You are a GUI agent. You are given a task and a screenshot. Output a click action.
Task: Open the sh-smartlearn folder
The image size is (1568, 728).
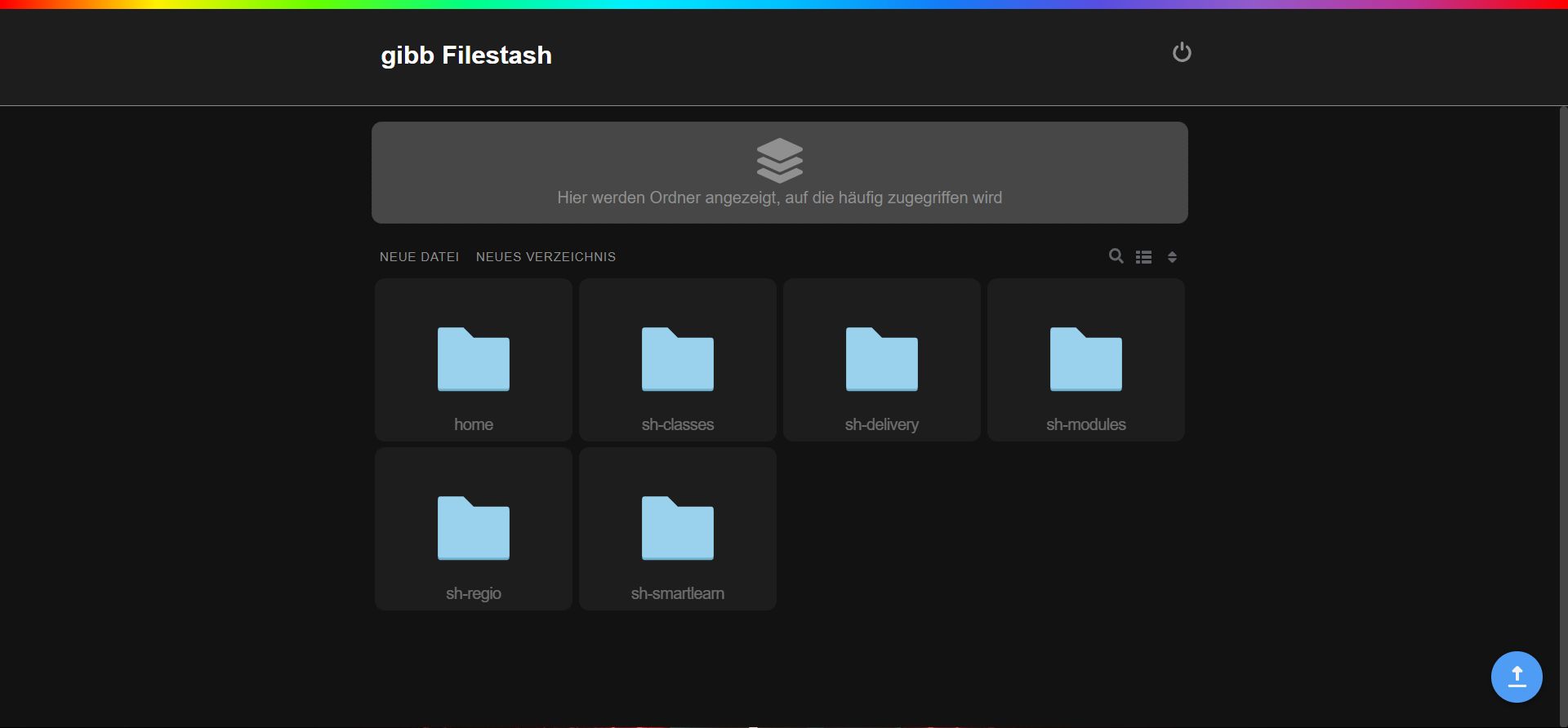tap(678, 529)
